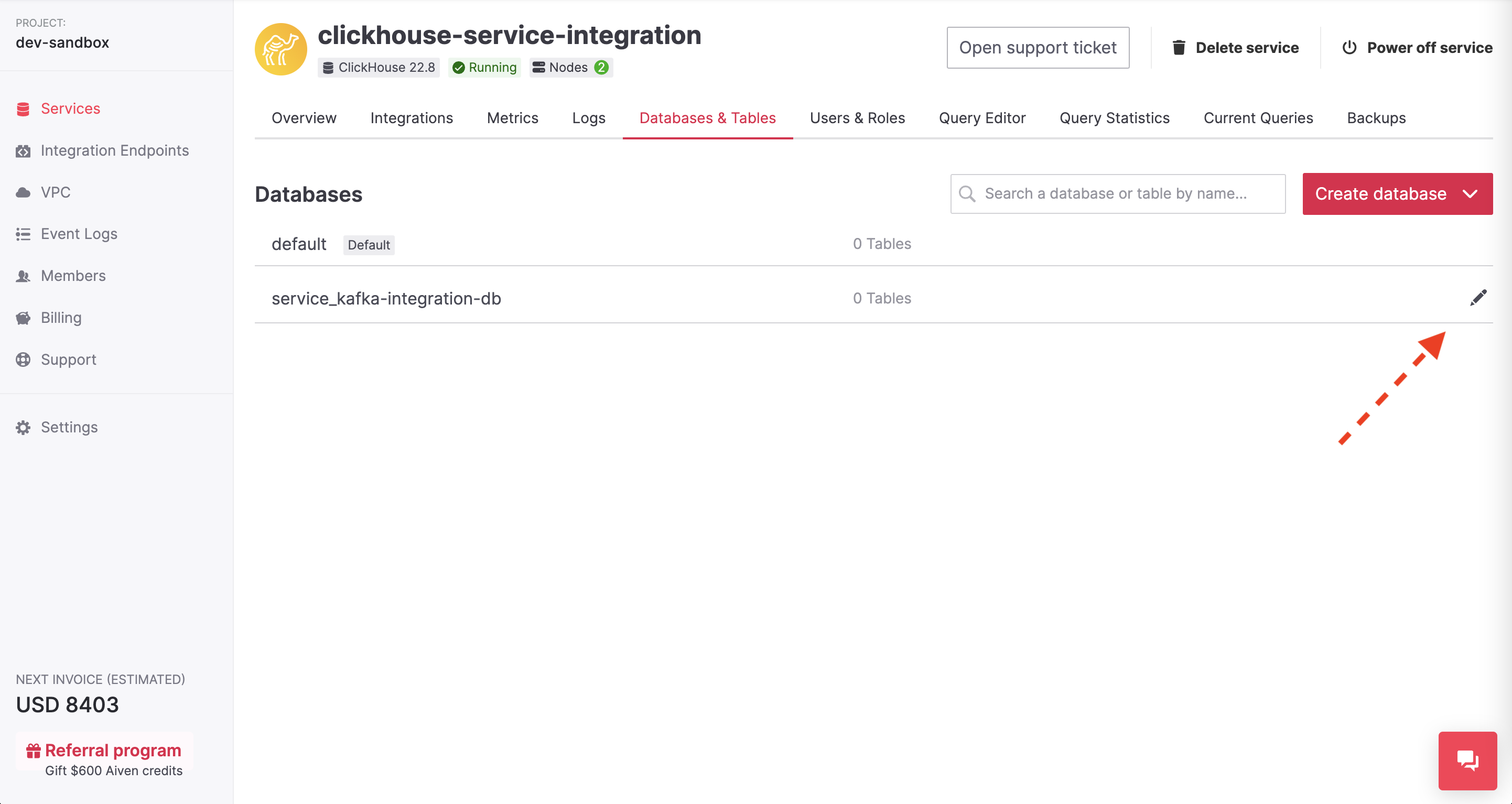Click the Referral program gift icon
The width and height of the screenshot is (1512, 804).
pyautogui.click(x=34, y=751)
